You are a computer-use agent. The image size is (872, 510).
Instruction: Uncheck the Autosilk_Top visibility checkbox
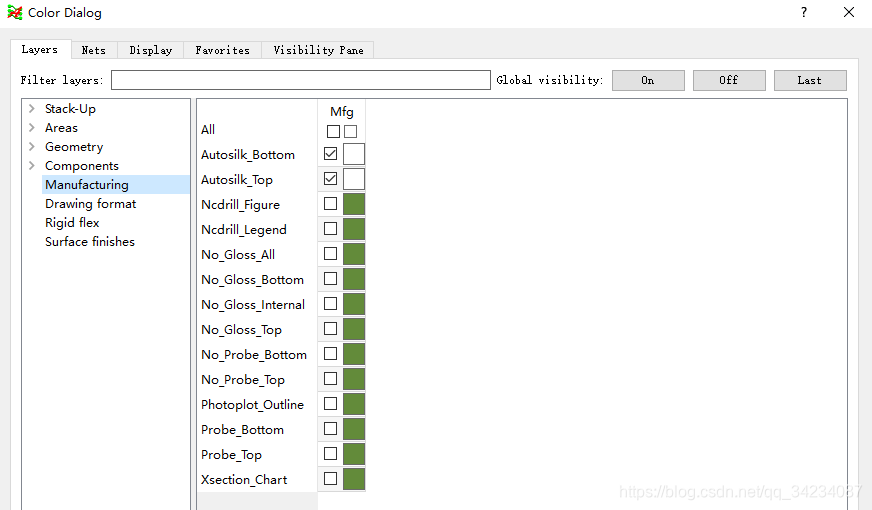coord(331,179)
